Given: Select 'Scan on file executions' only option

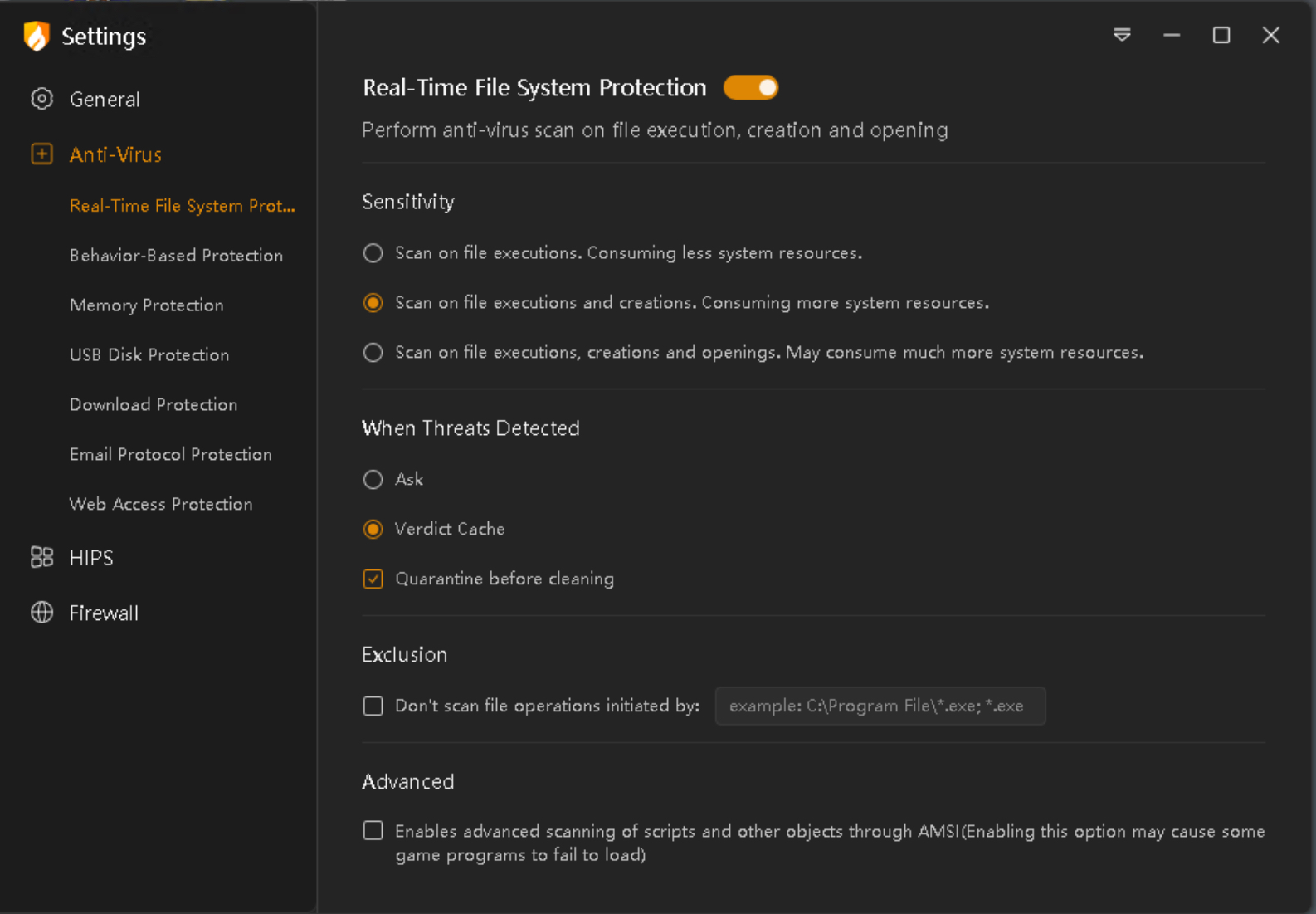Looking at the screenshot, I should pyautogui.click(x=373, y=253).
